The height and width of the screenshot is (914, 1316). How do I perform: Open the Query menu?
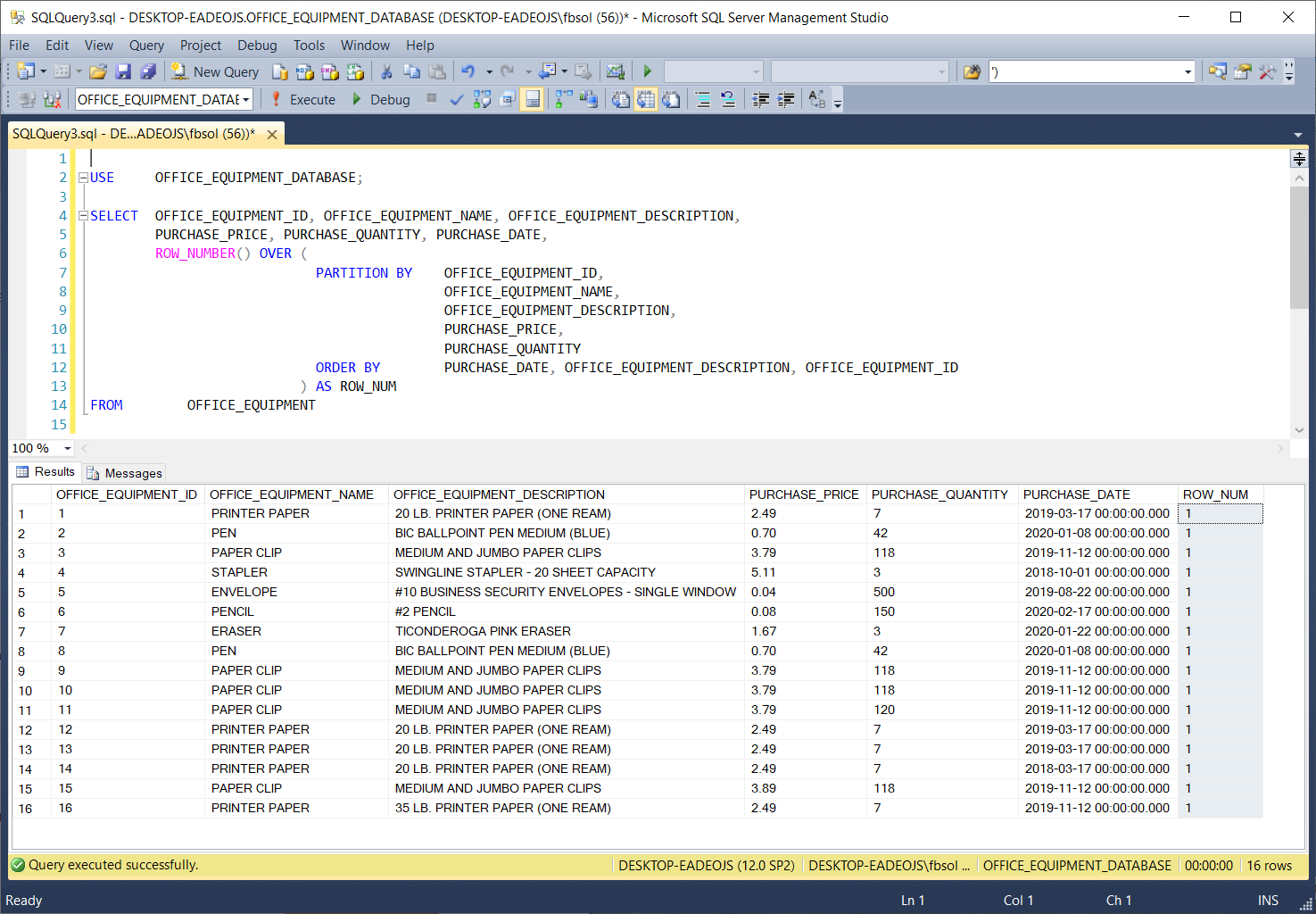[x=146, y=45]
